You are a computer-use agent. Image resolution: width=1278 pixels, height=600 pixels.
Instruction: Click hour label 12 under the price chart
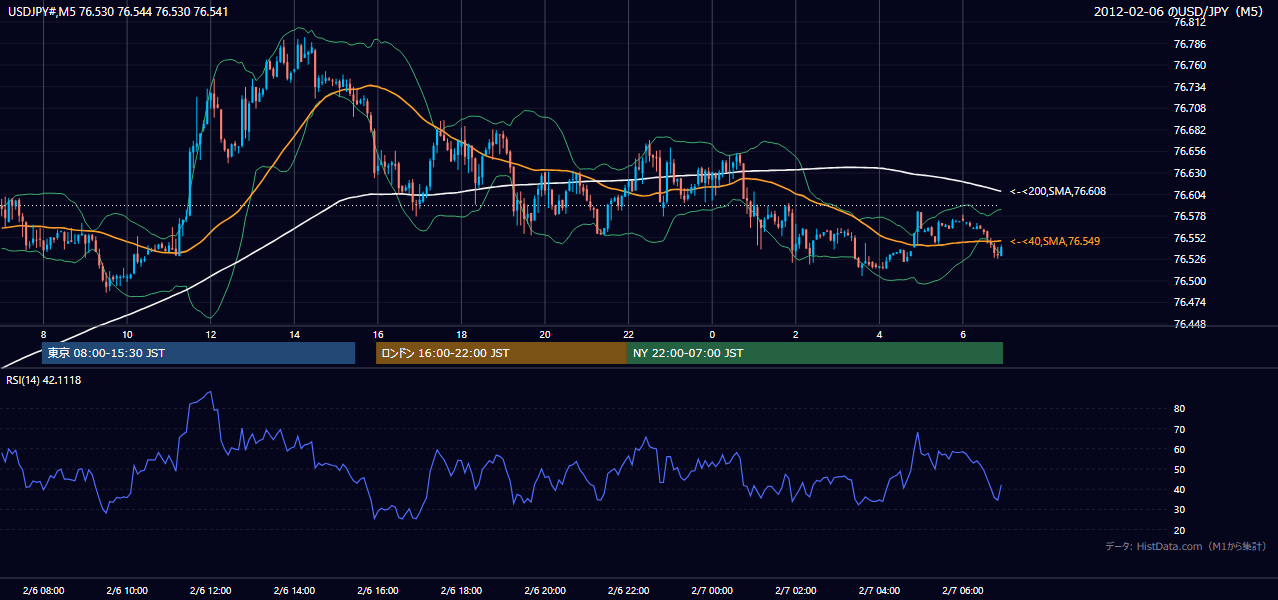coord(211,334)
